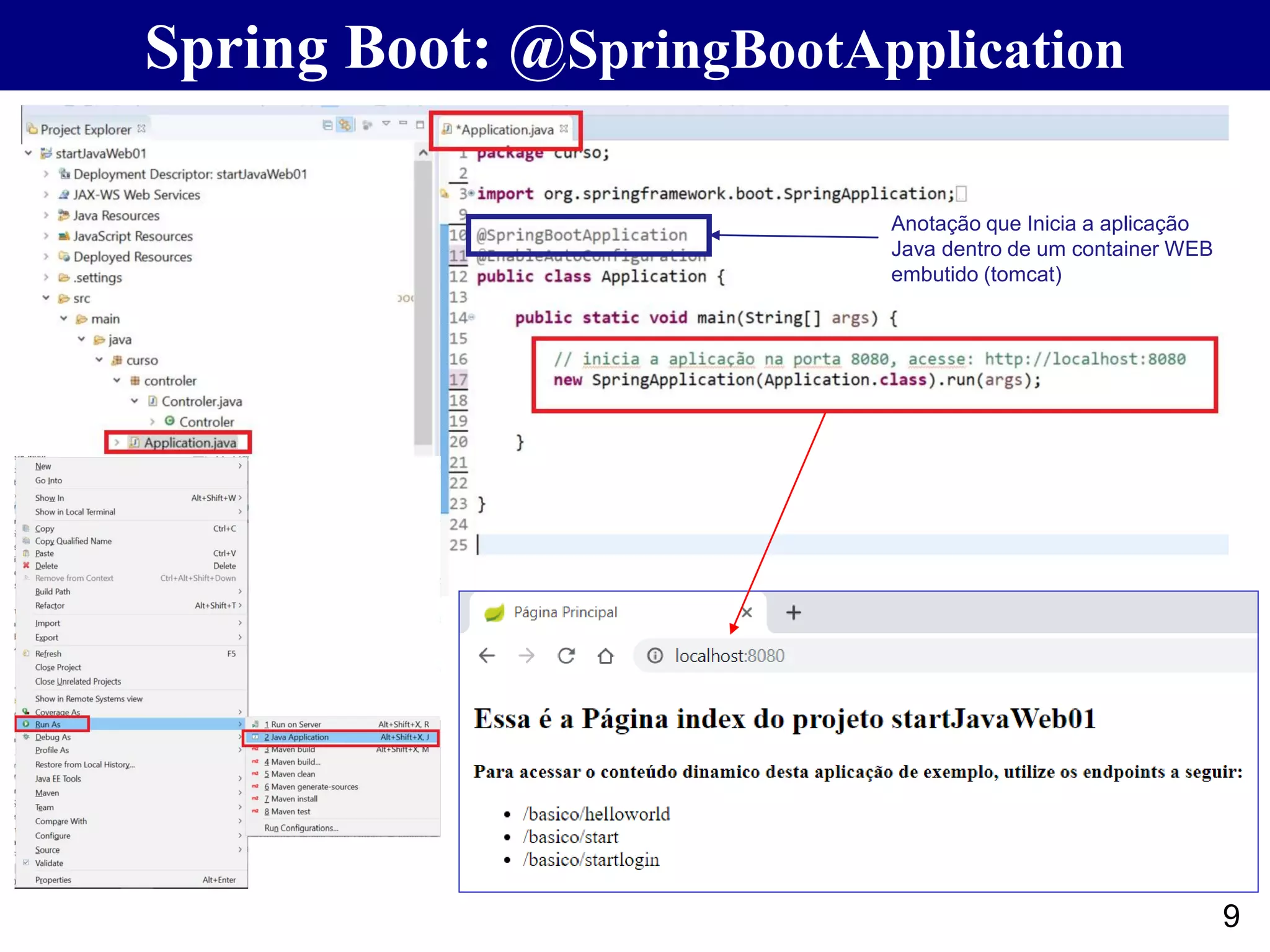Click the browser Forward arrow
This screenshot has width=1270, height=952.
tap(526, 656)
